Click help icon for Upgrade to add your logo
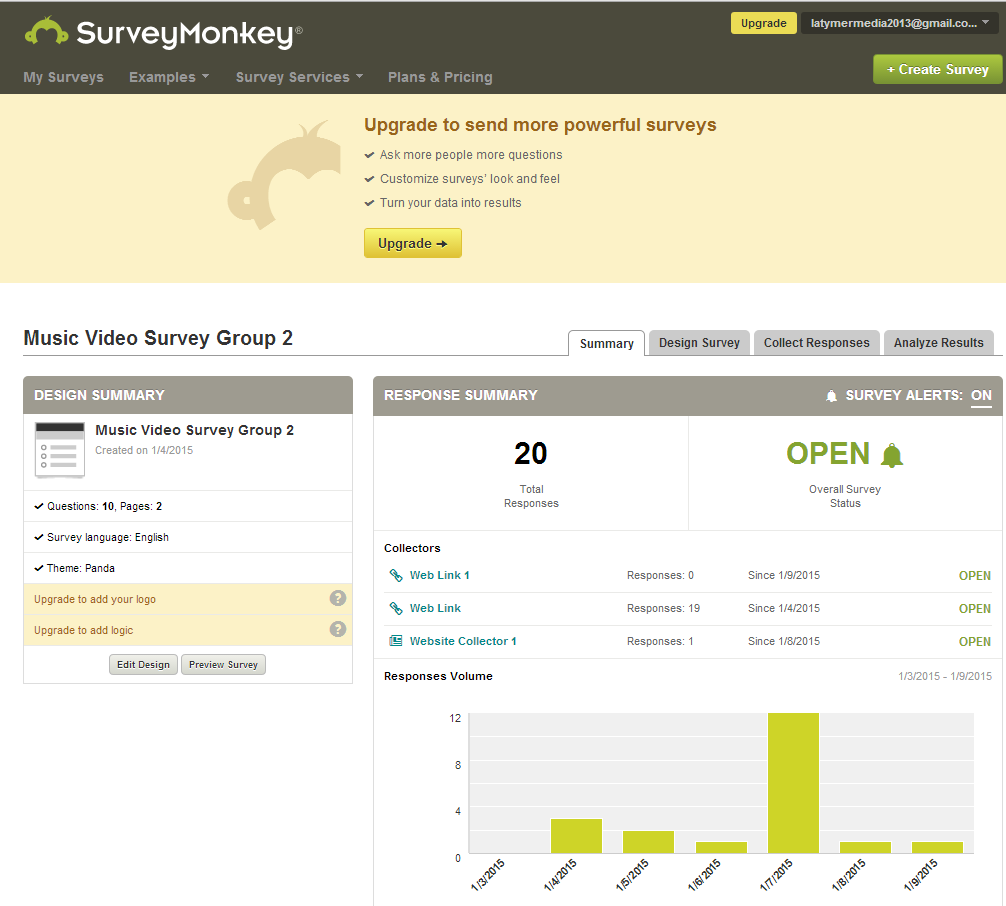 337,598
